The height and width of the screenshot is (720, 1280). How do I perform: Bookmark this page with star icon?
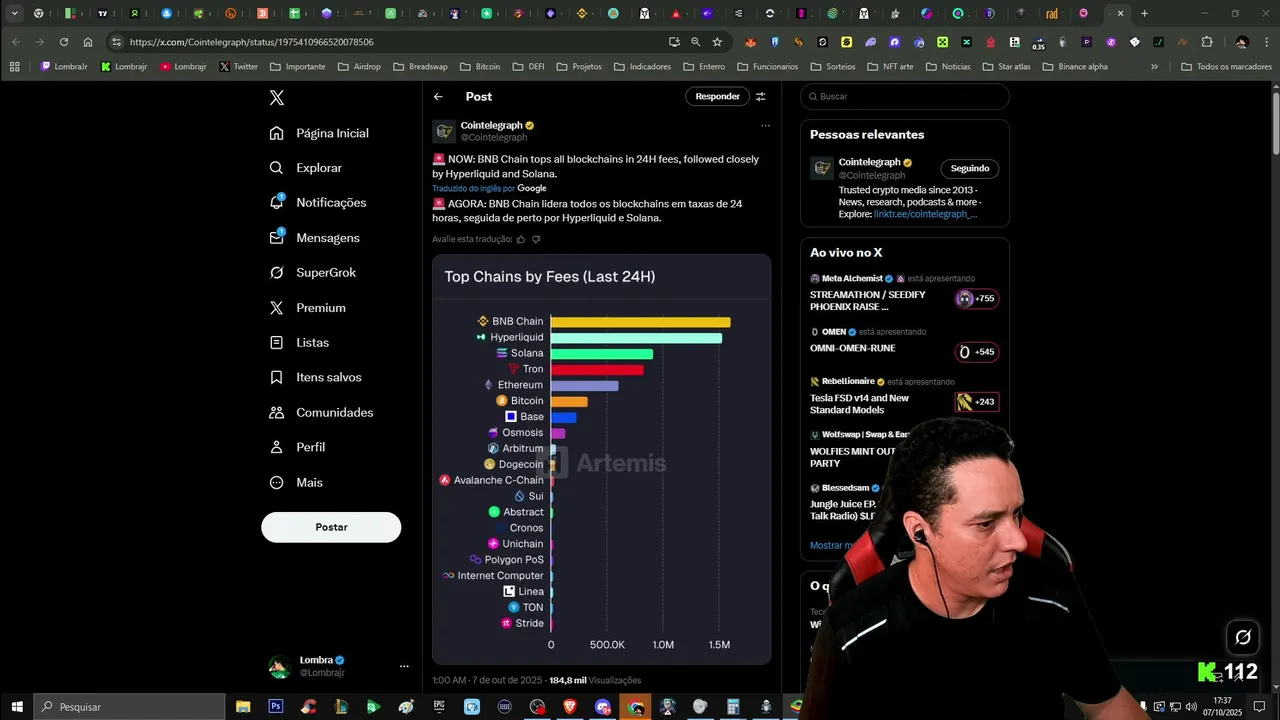point(717,42)
